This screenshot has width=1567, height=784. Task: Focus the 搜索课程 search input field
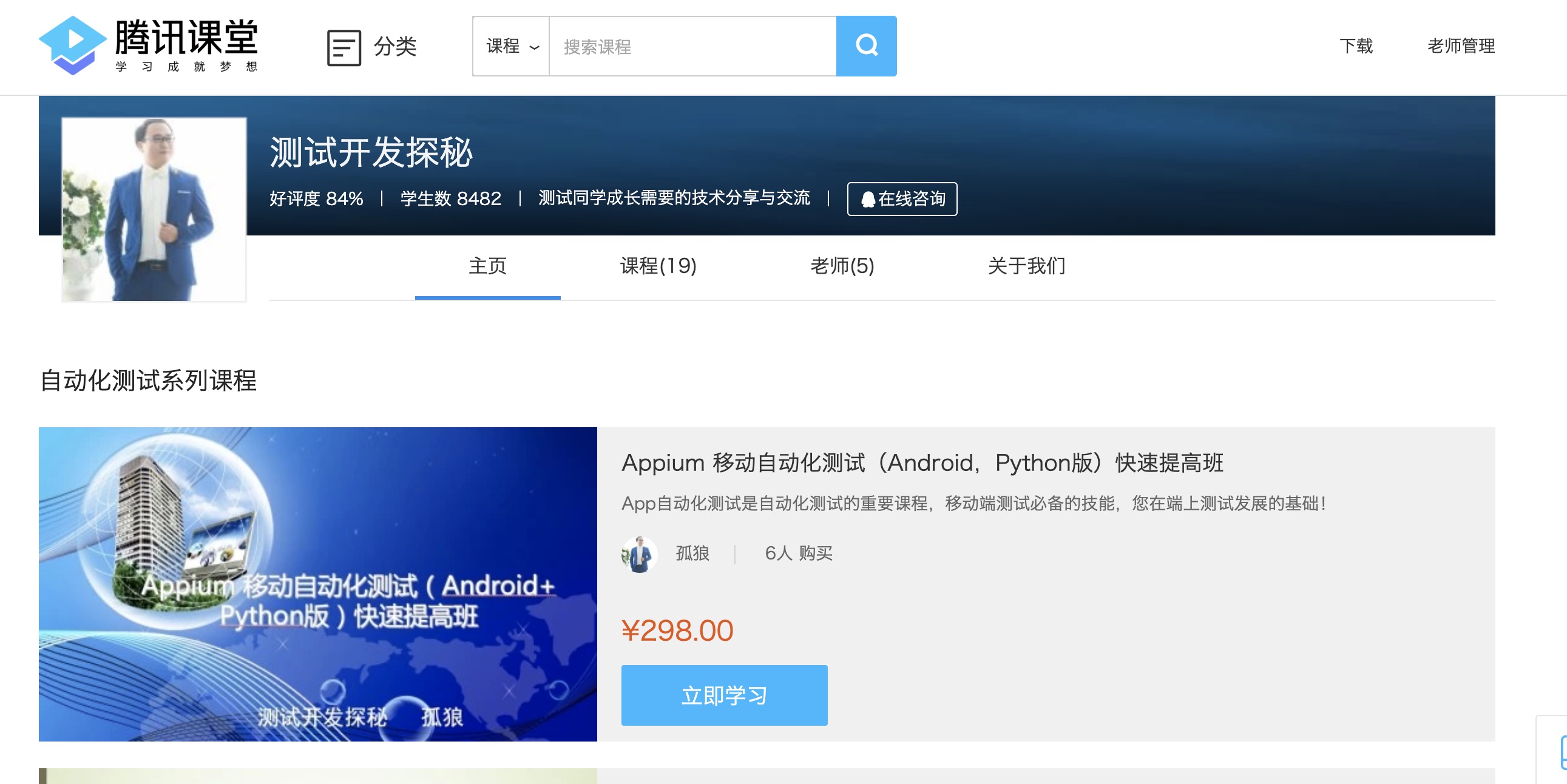coord(693,46)
